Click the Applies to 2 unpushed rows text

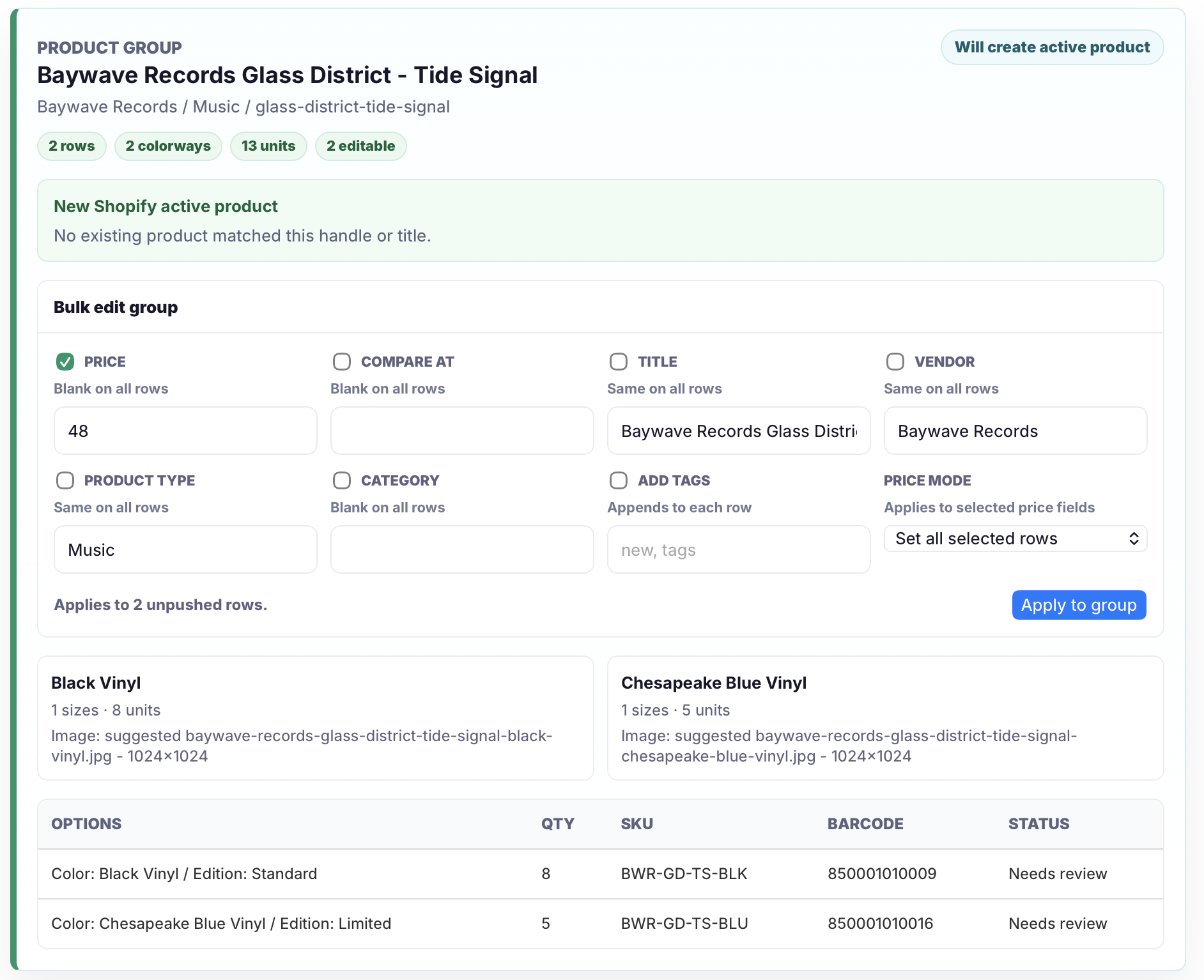coord(160,605)
